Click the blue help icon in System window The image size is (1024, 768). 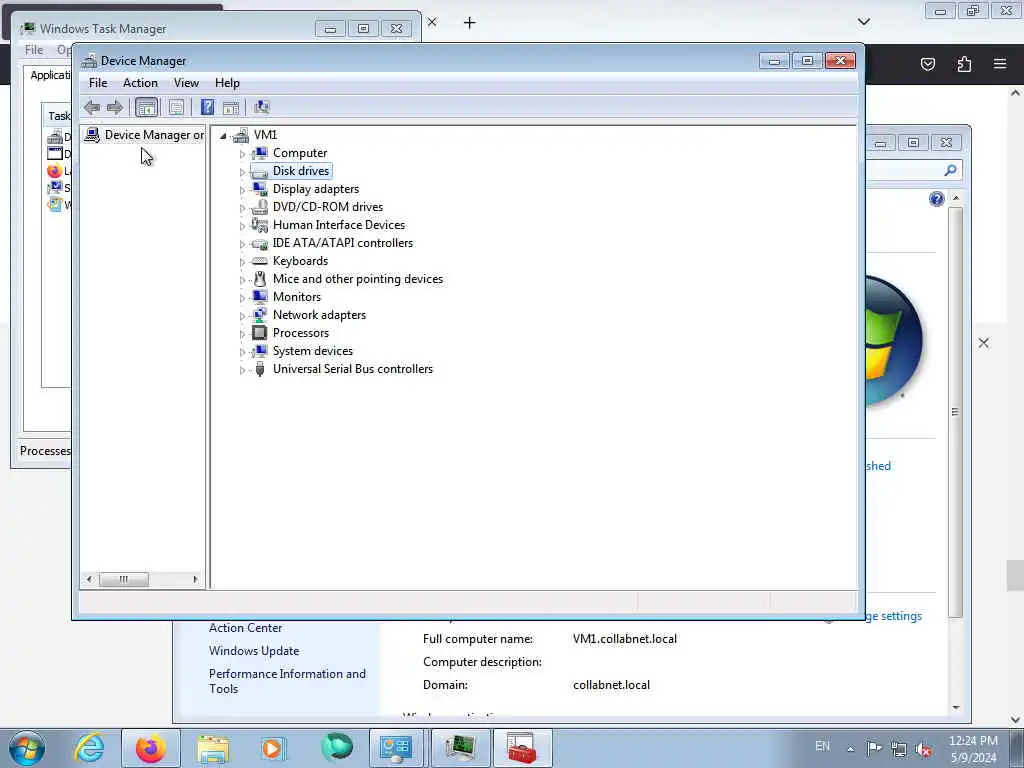tap(936, 199)
